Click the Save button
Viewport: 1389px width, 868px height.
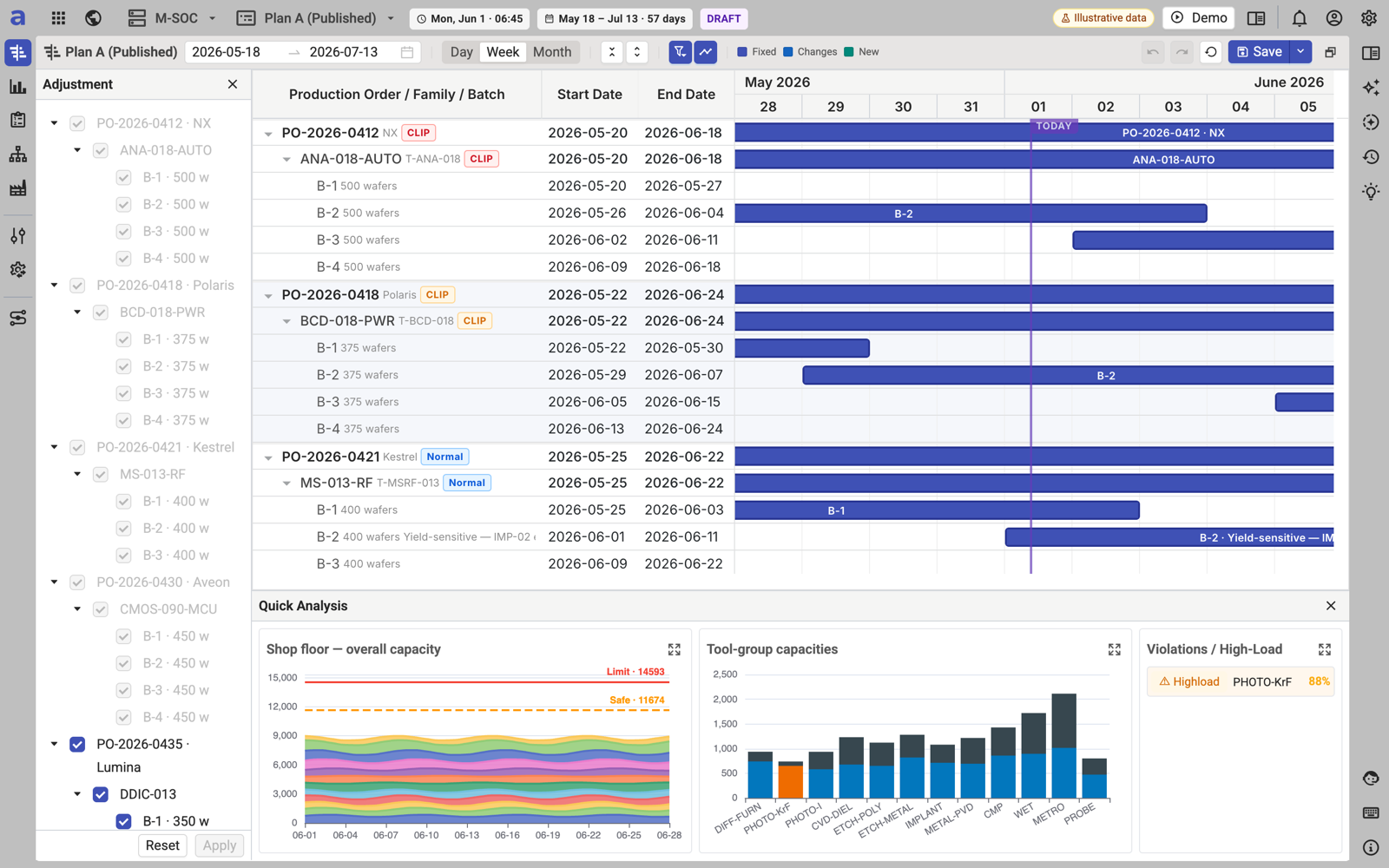coord(1259,52)
